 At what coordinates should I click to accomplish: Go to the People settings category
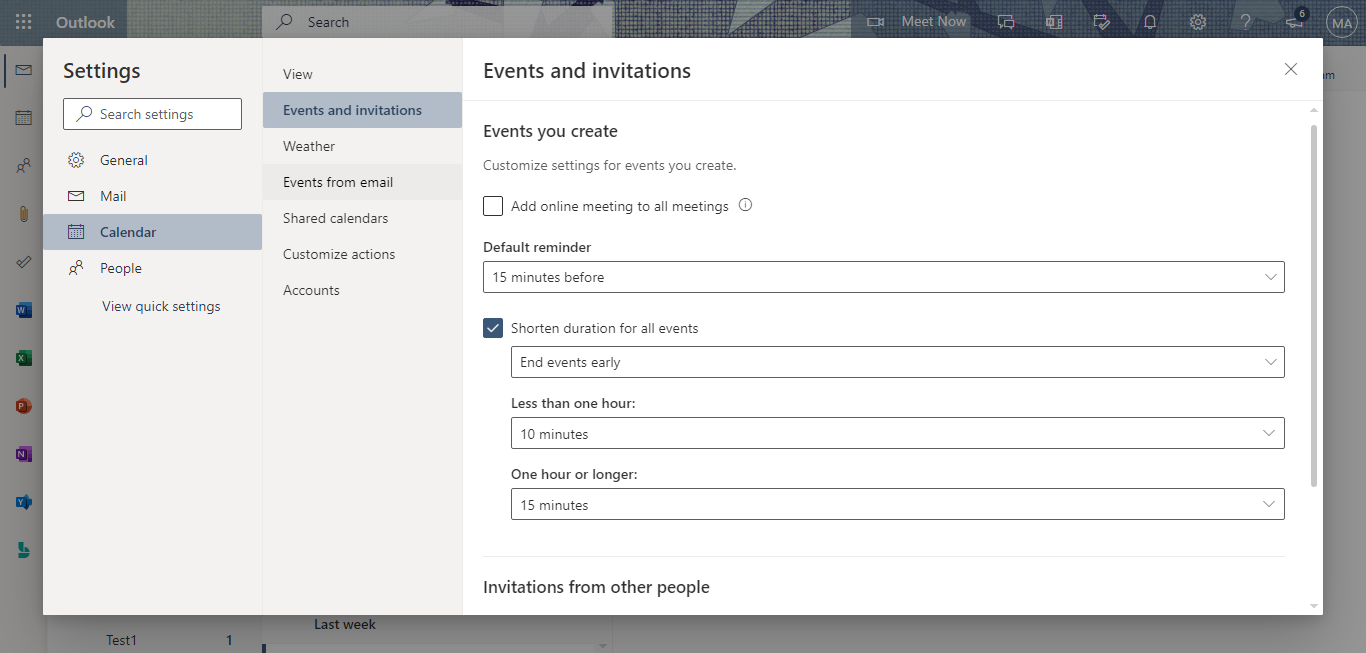click(120, 267)
